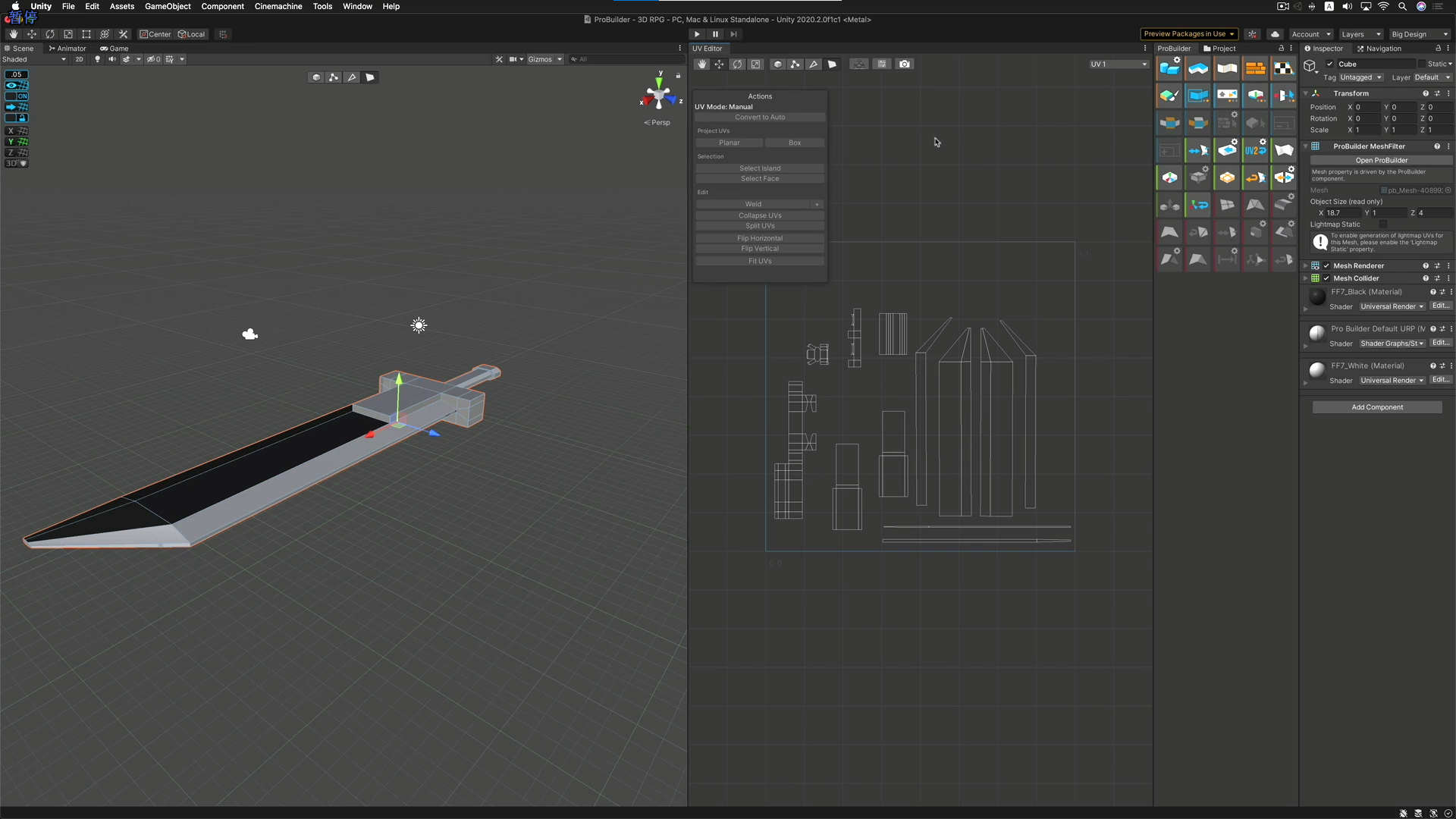Viewport: 1456px width, 819px height.
Task: Open the UV2 generation tool in ProBuilder panel
Action: pyautogui.click(x=1256, y=149)
